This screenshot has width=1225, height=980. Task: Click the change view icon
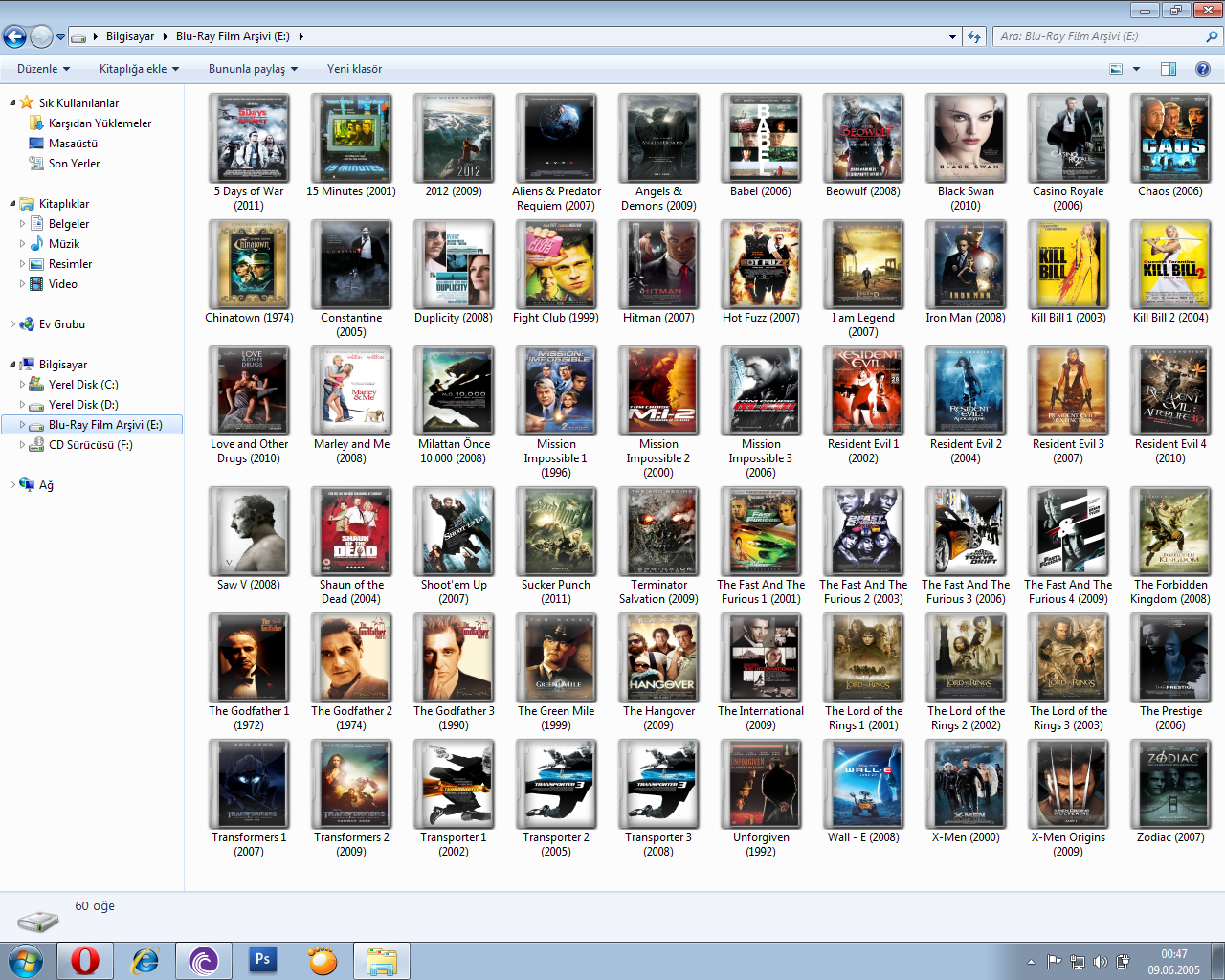pos(1116,69)
